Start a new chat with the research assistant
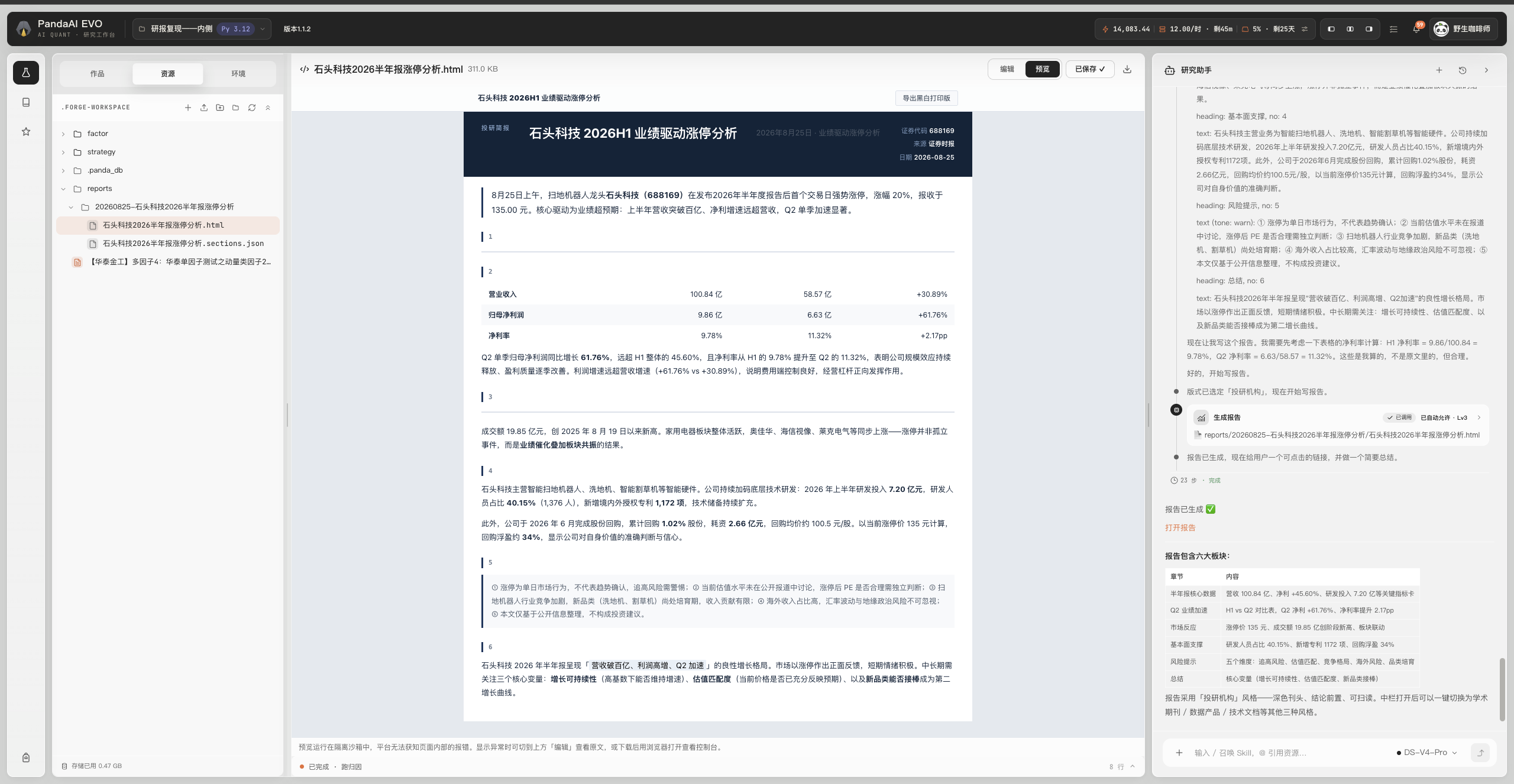Image resolution: width=1514 pixels, height=784 pixels. (x=1439, y=70)
